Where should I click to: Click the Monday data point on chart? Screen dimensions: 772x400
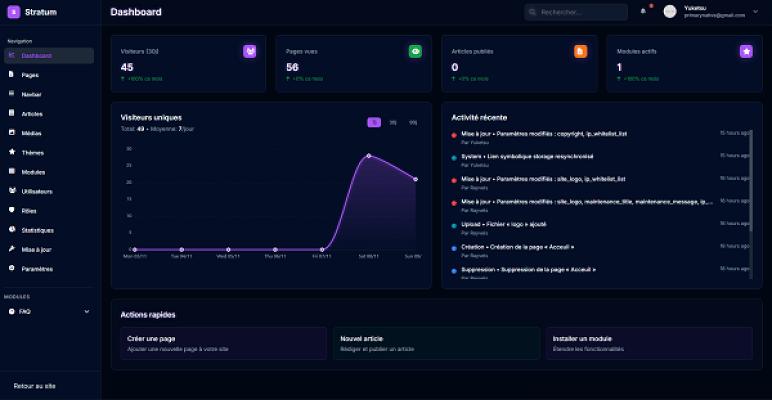coord(135,250)
